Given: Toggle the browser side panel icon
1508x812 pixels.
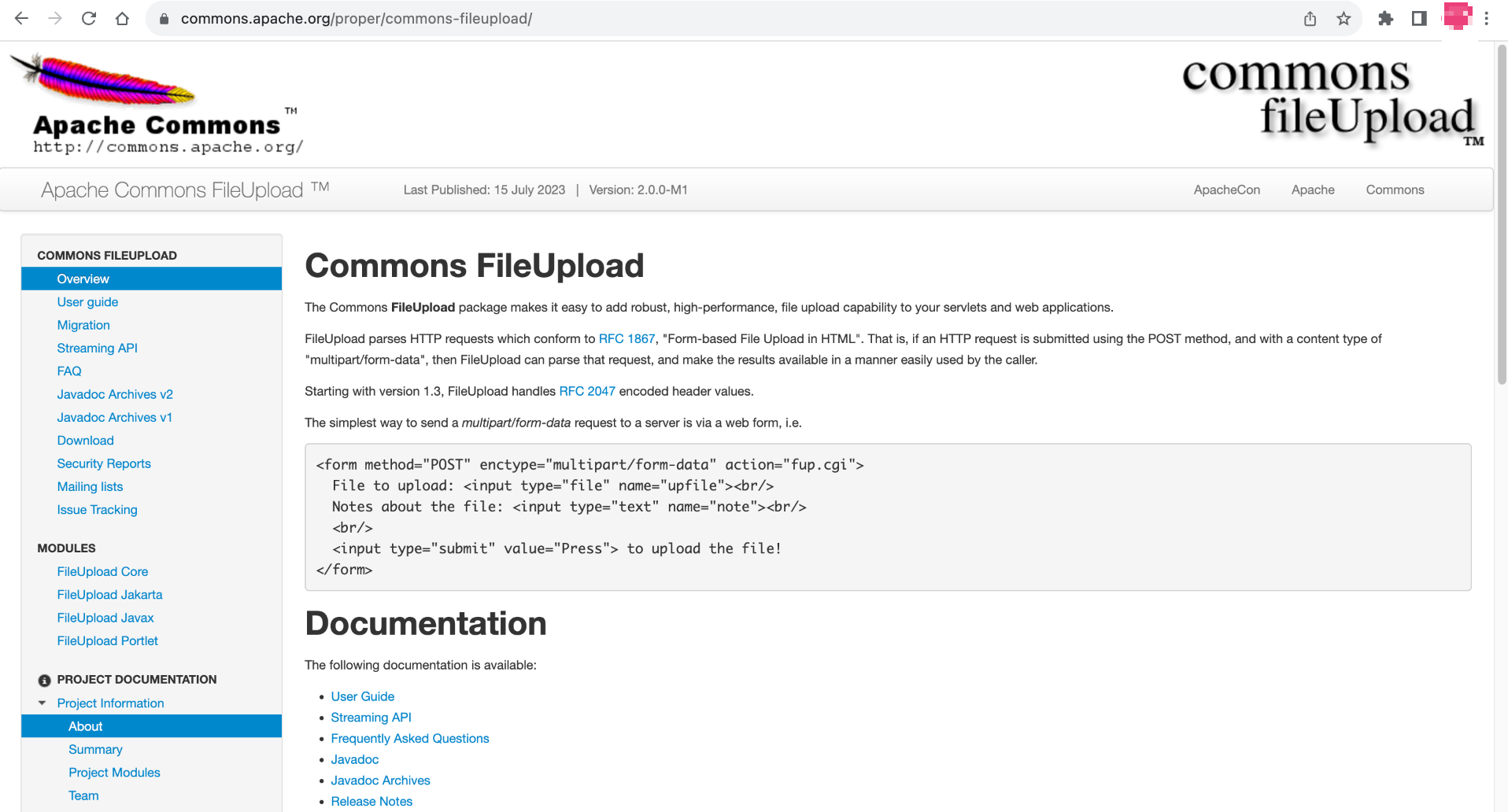Looking at the screenshot, I should 1419,19.
